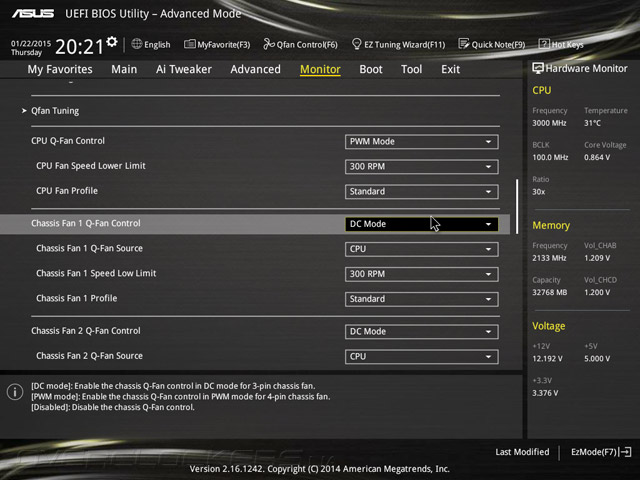Open the Ai Tweaker tab
The image size is (640, 480).
click(184, 69)
